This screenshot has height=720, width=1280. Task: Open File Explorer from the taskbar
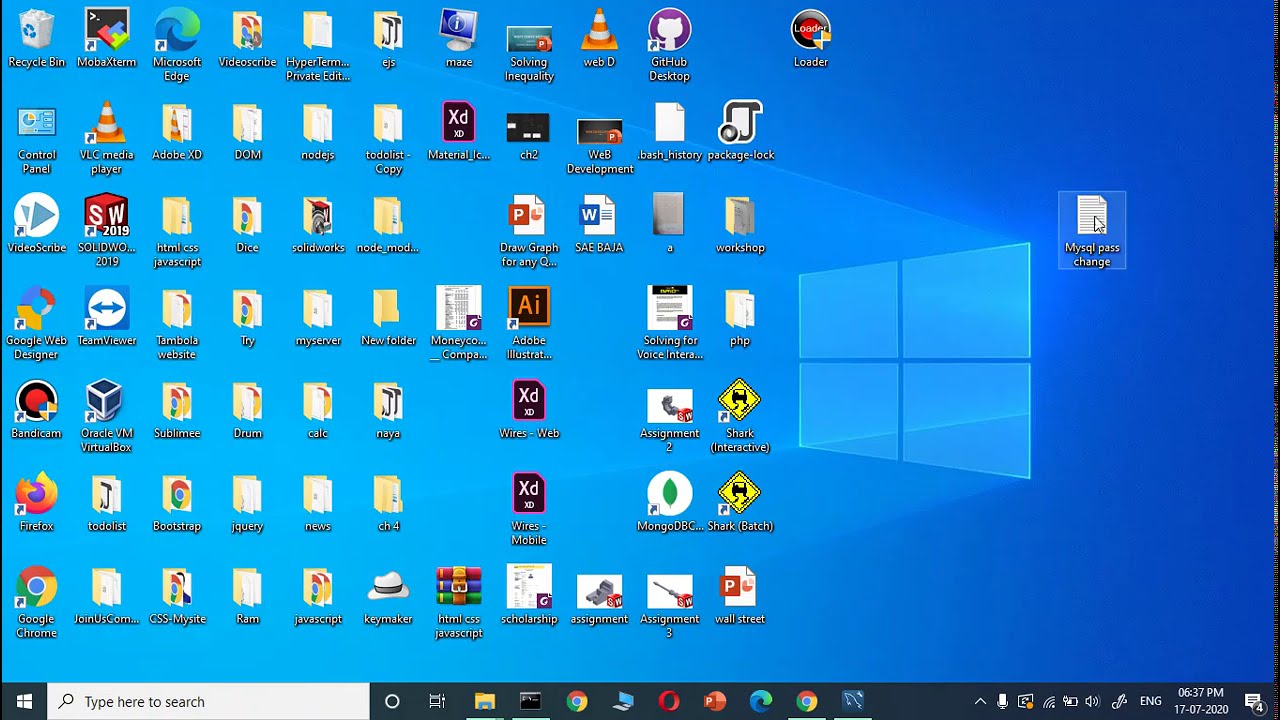(x=484, y=701)
